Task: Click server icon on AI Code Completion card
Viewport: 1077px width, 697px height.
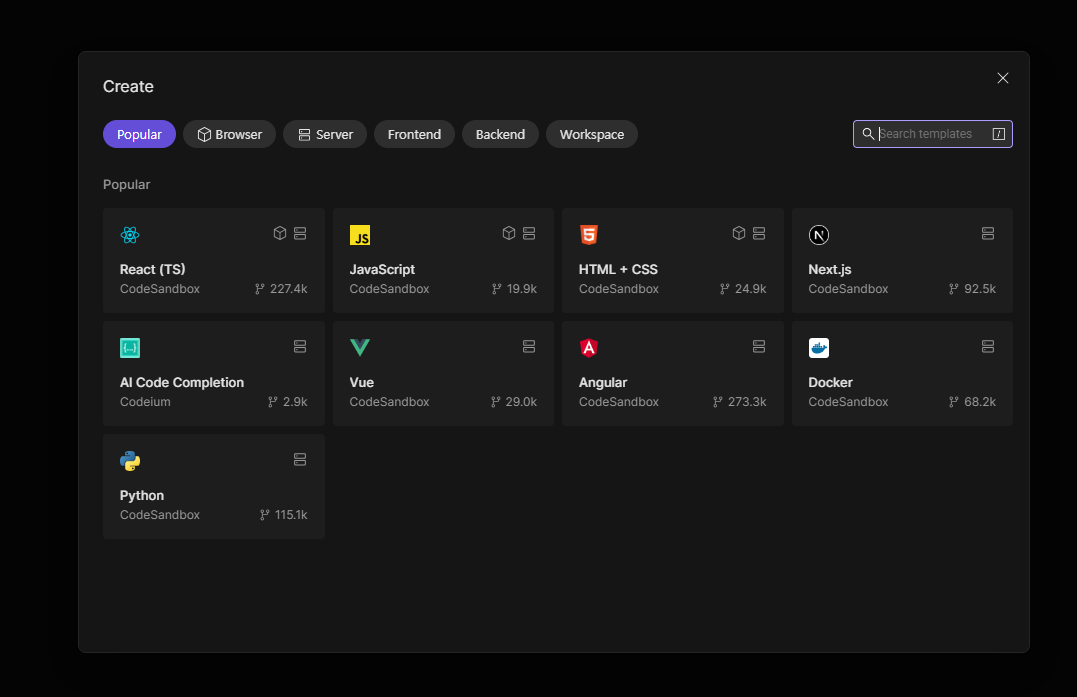Action: click(300, 347)
